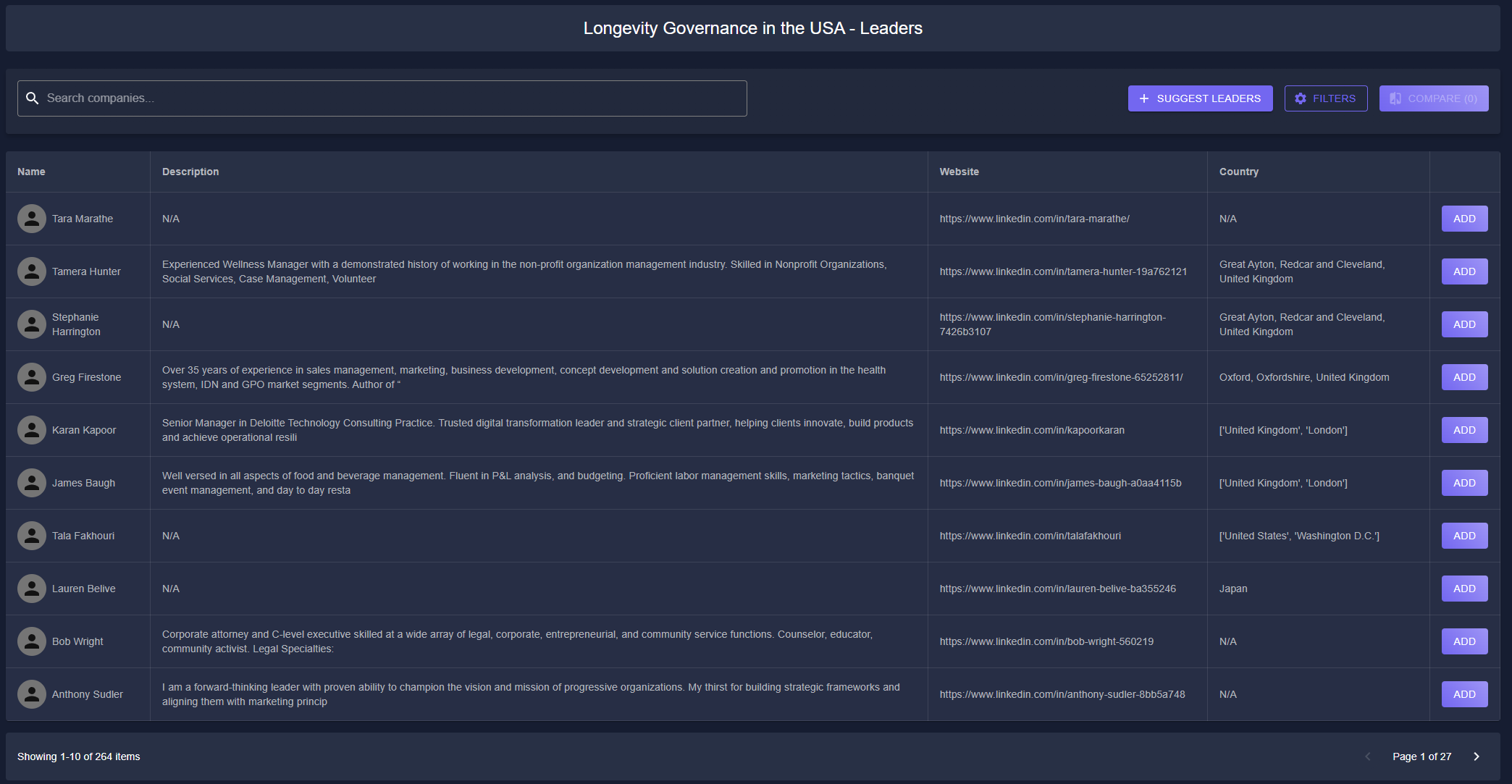Add Bob Wright via ADD button
1512x784 pixels.
click(x=1463, y=641)
